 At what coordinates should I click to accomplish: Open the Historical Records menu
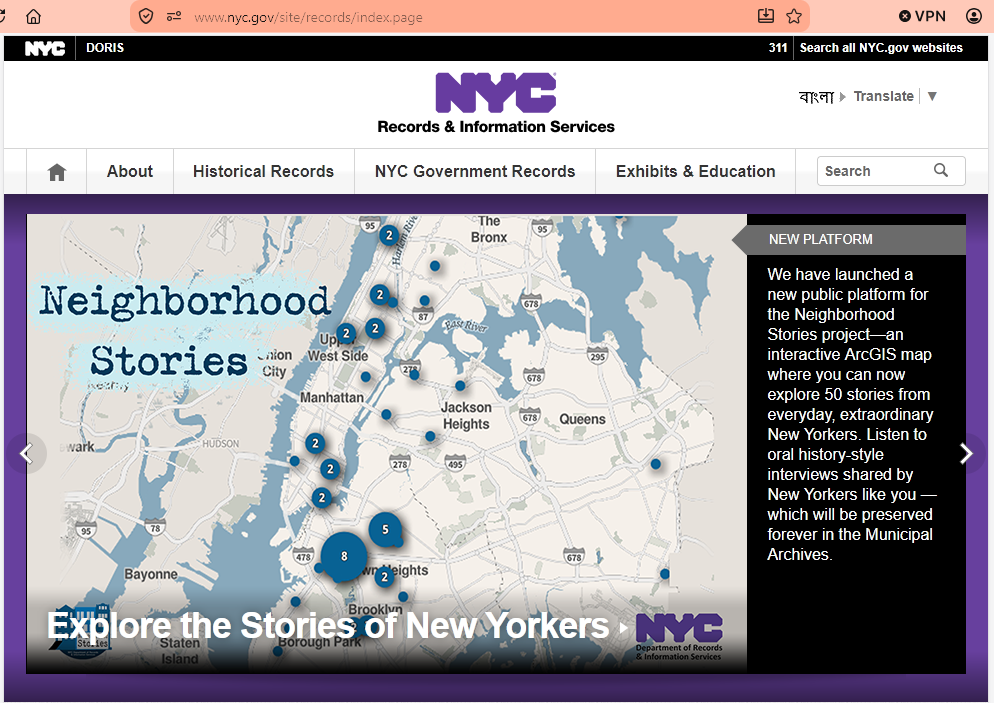pos(263,172)
